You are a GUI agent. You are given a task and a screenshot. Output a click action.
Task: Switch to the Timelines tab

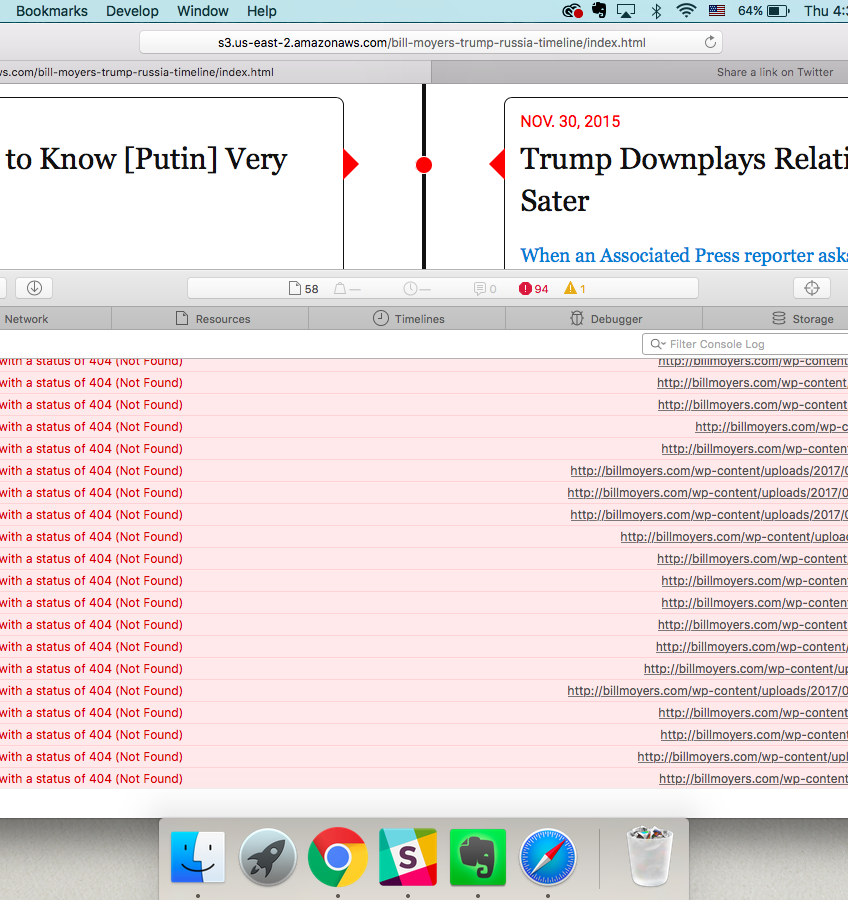click(x=409, y=319)
